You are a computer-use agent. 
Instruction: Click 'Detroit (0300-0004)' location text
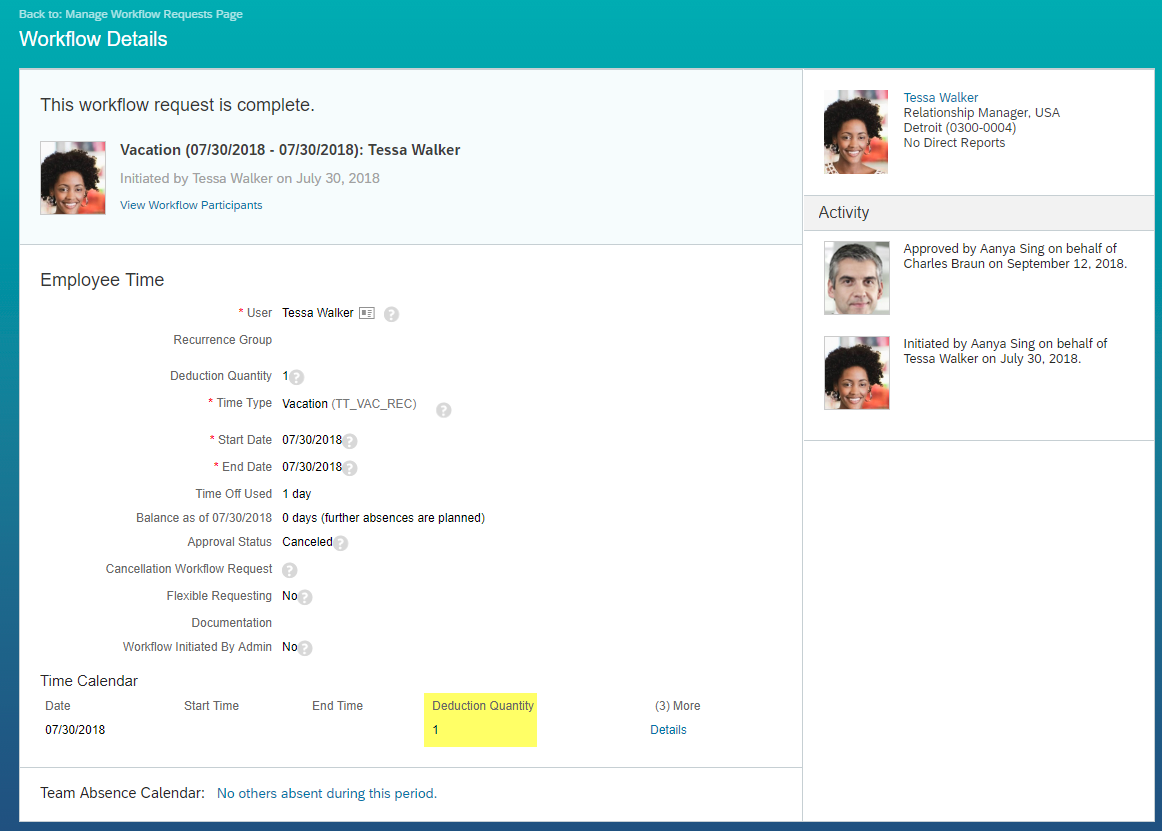[960, 128]
